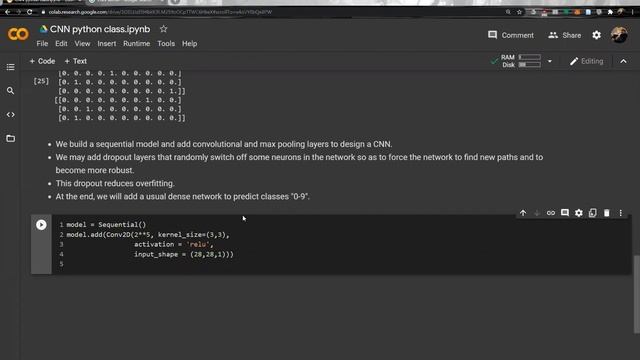The image size is (640, 360).
Task: Add a new Text cell
Action: [76, 61]
